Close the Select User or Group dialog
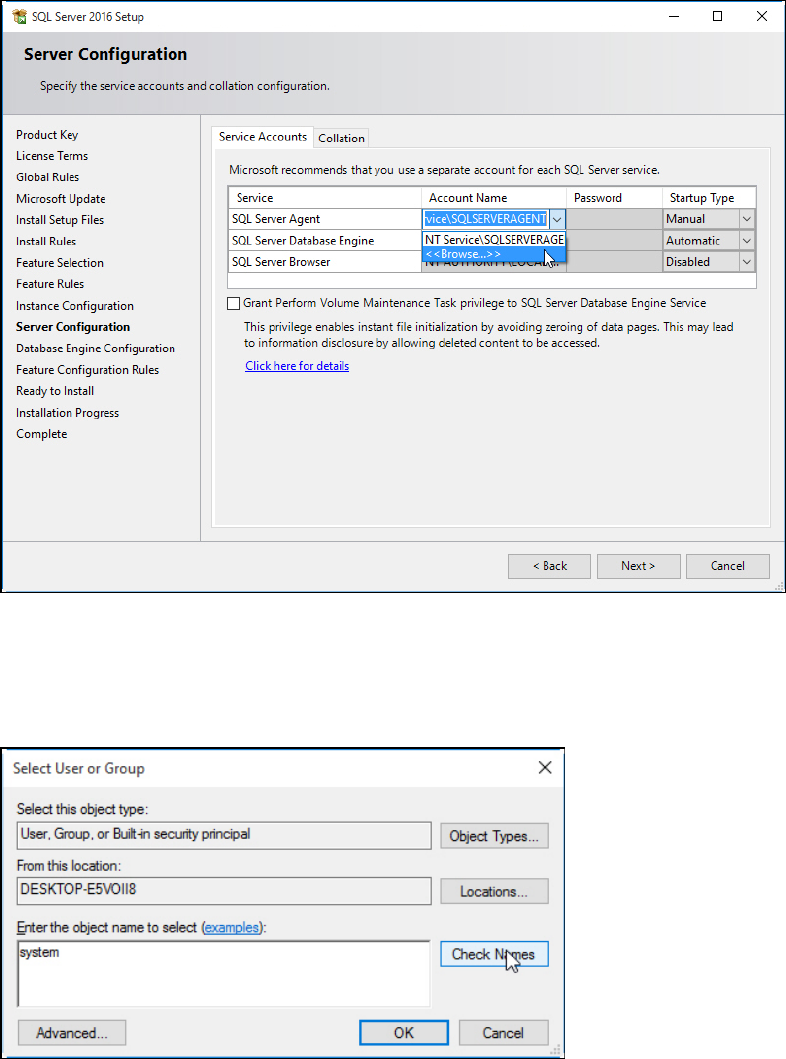786x1059 pixels. tap(545, 767)
